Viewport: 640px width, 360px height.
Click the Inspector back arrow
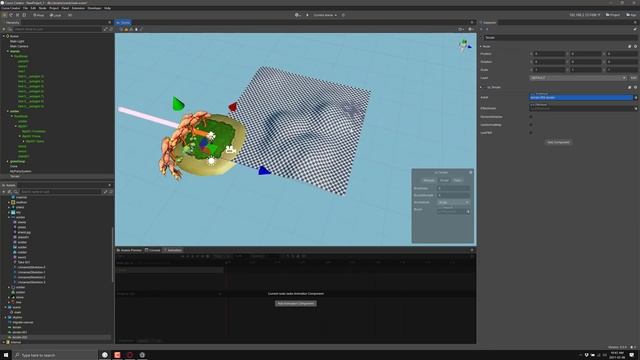tap(482, 29)
